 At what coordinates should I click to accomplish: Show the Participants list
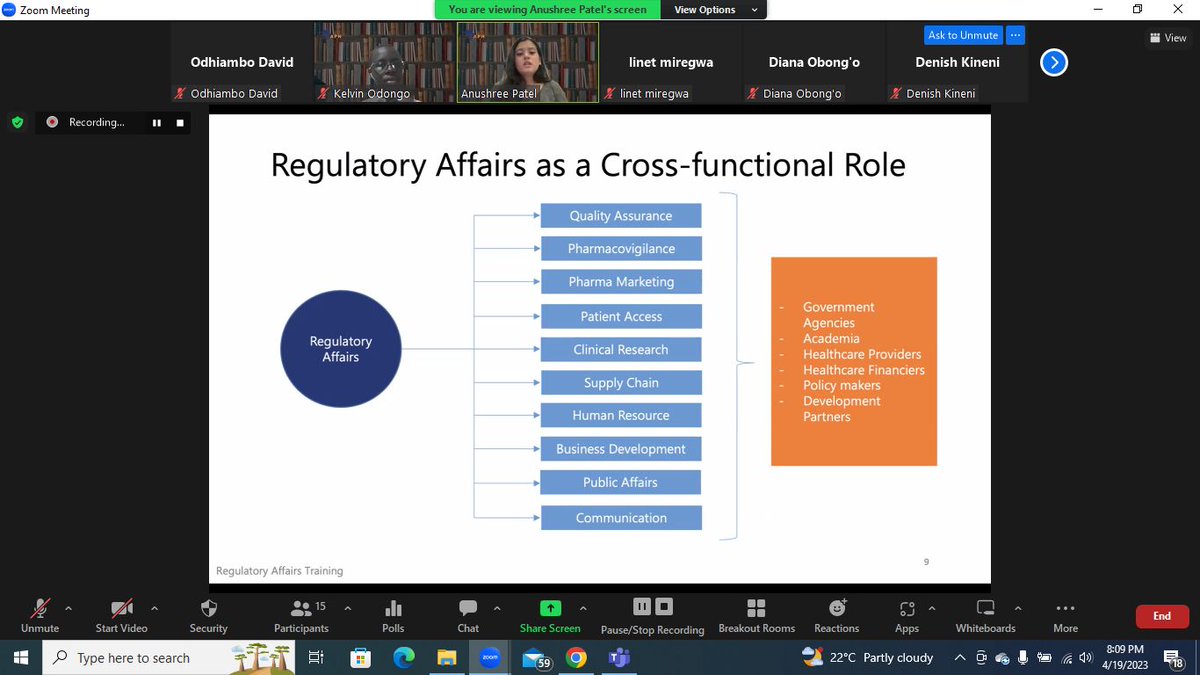tap(301, 615)
